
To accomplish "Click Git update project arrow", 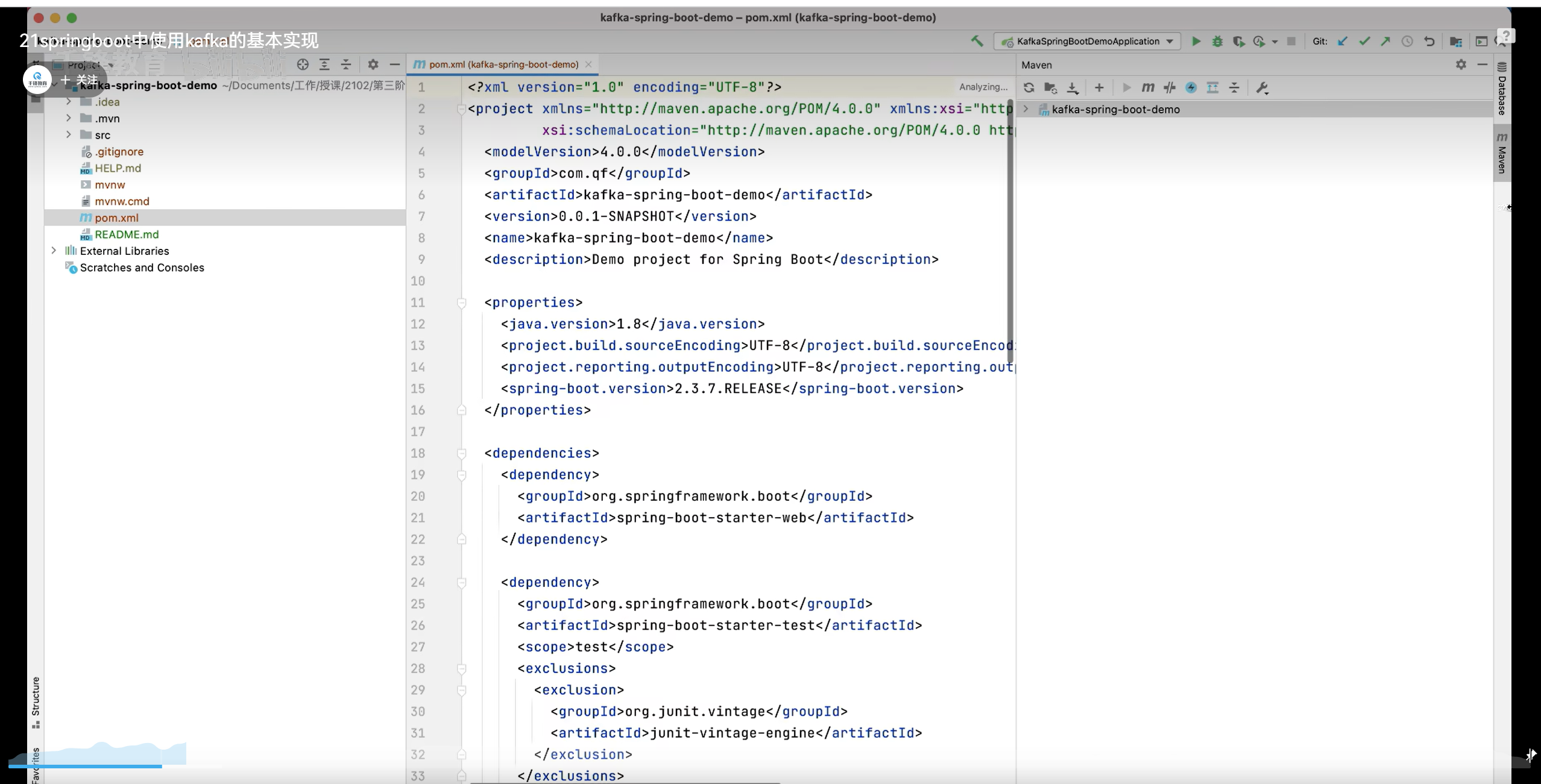I will (x=1343, y=41).
